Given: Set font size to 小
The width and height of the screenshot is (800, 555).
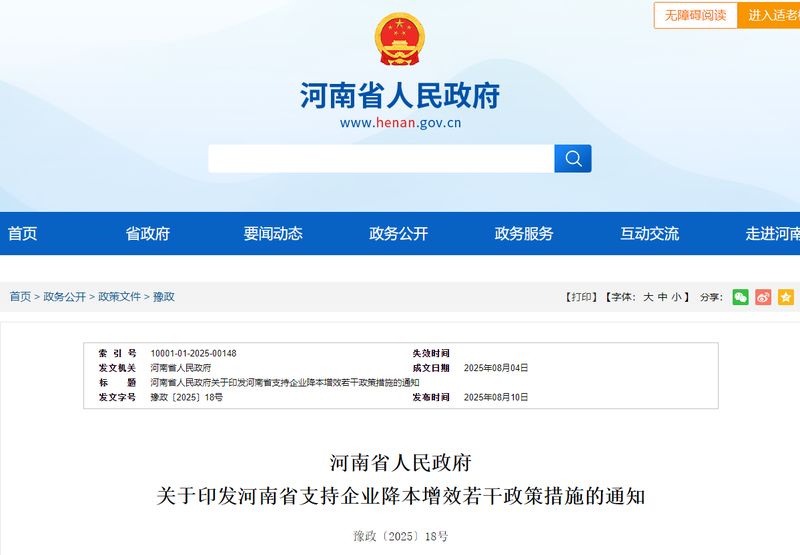Looking at the screenshot, I should [677, 297].
